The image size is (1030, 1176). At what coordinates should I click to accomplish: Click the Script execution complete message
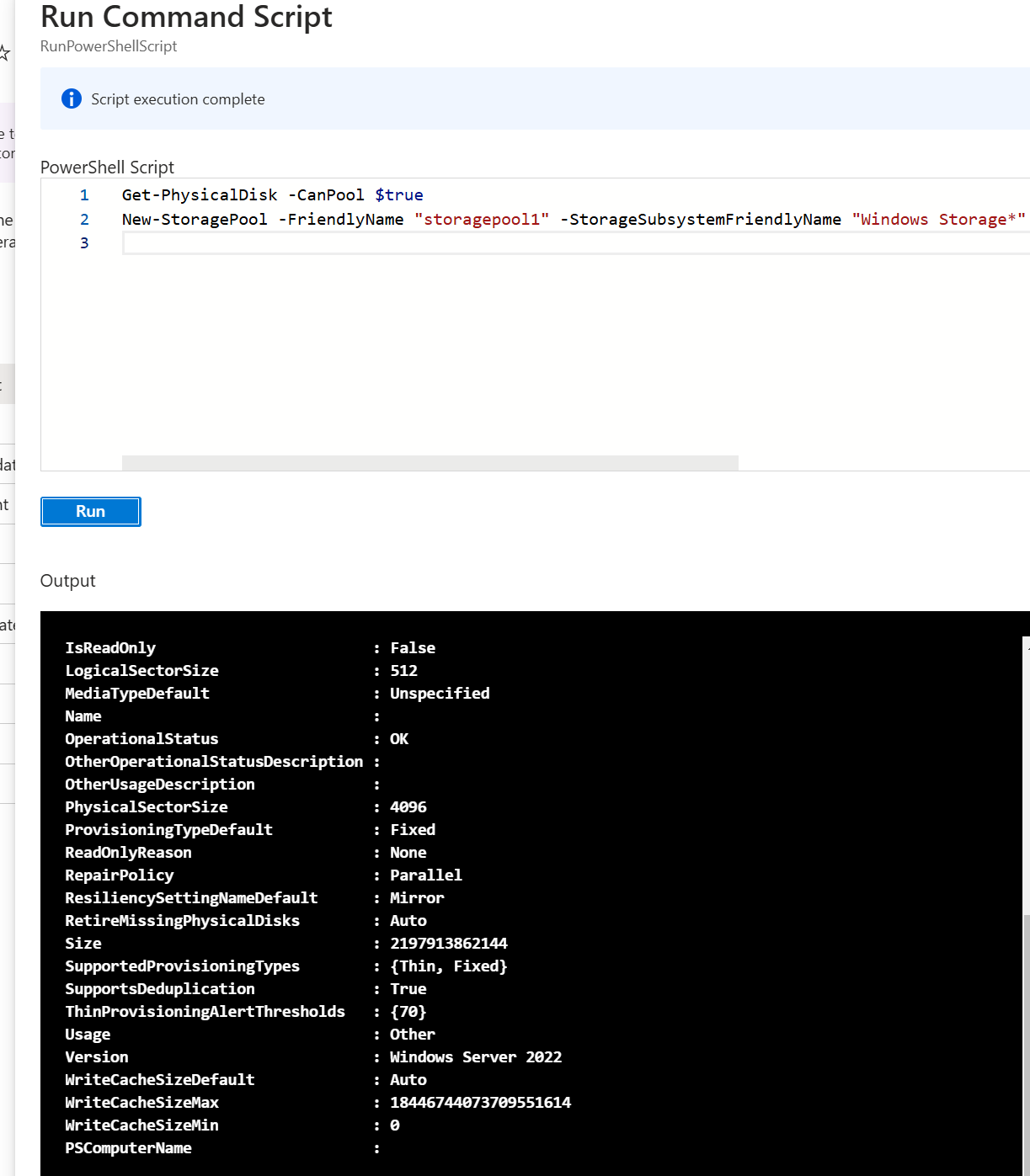pos(178,99)
